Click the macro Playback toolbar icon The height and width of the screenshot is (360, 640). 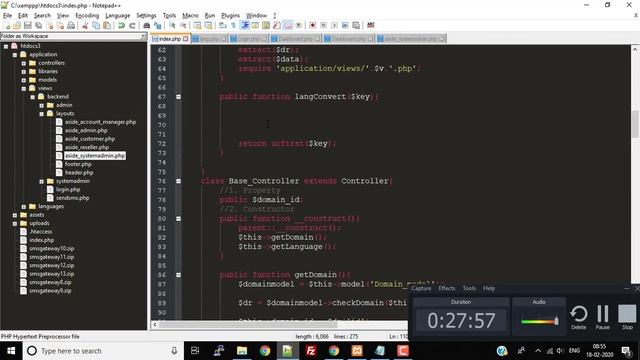tap(334, 25)
